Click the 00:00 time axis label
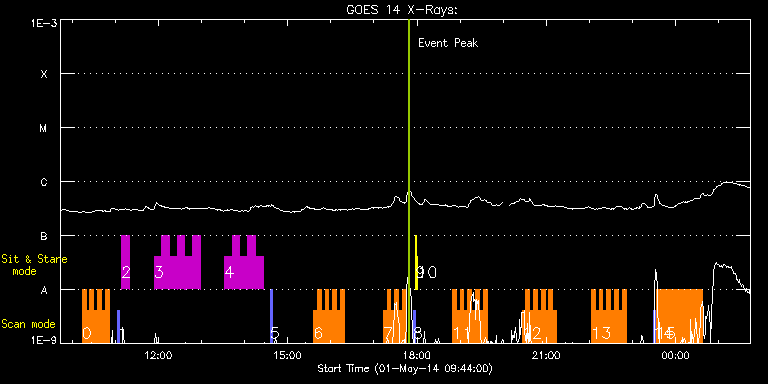Screen dimensions: 768x384 676,355
